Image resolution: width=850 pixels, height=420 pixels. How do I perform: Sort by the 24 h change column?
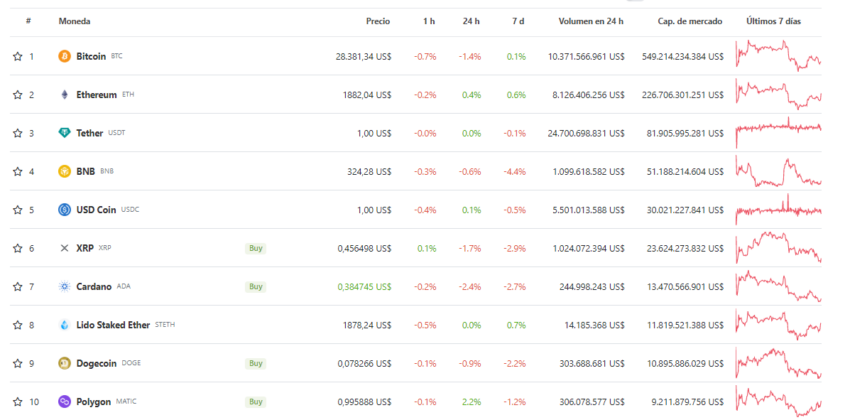(x=470, y=21)
